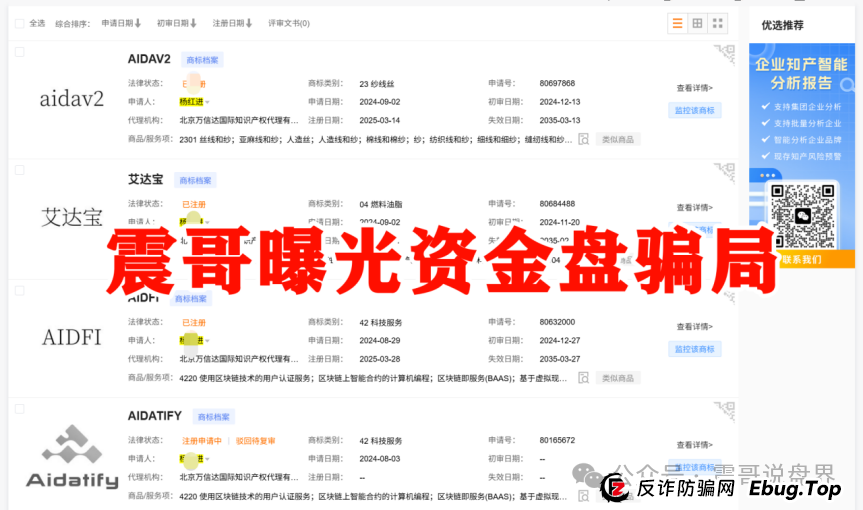The height and width of the screenshot is (510, 863).
Task: Click the AIDATIFY trademark logo image
Action: pyautogui.click(x=71, y=457)
